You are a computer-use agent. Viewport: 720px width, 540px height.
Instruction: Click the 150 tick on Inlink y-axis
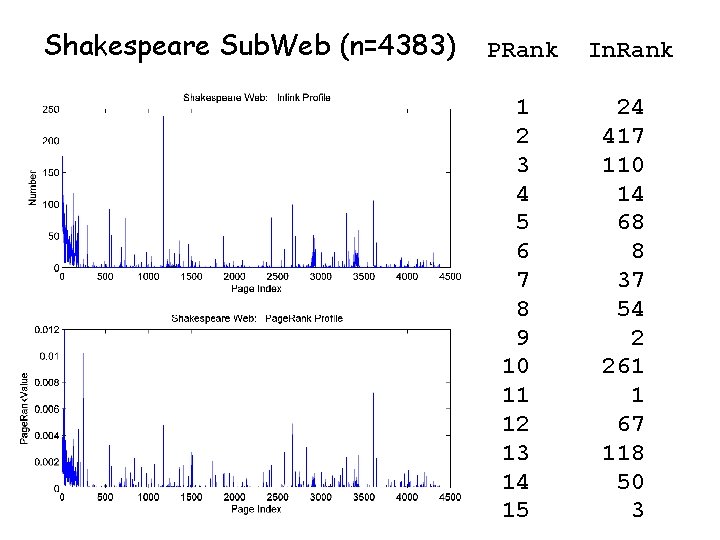click(x=51, y=173)
